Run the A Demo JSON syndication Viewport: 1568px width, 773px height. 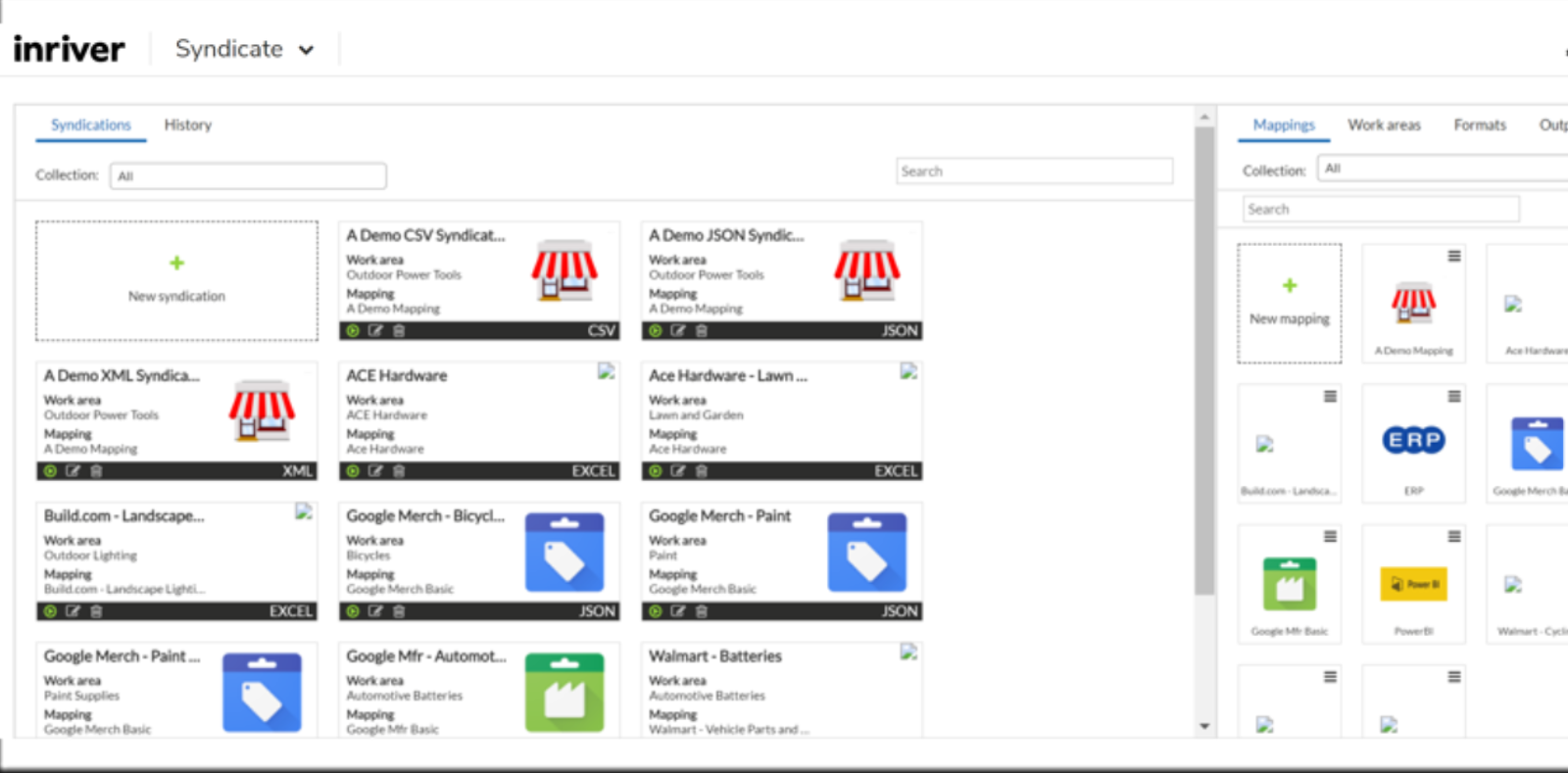pos(656,331)
